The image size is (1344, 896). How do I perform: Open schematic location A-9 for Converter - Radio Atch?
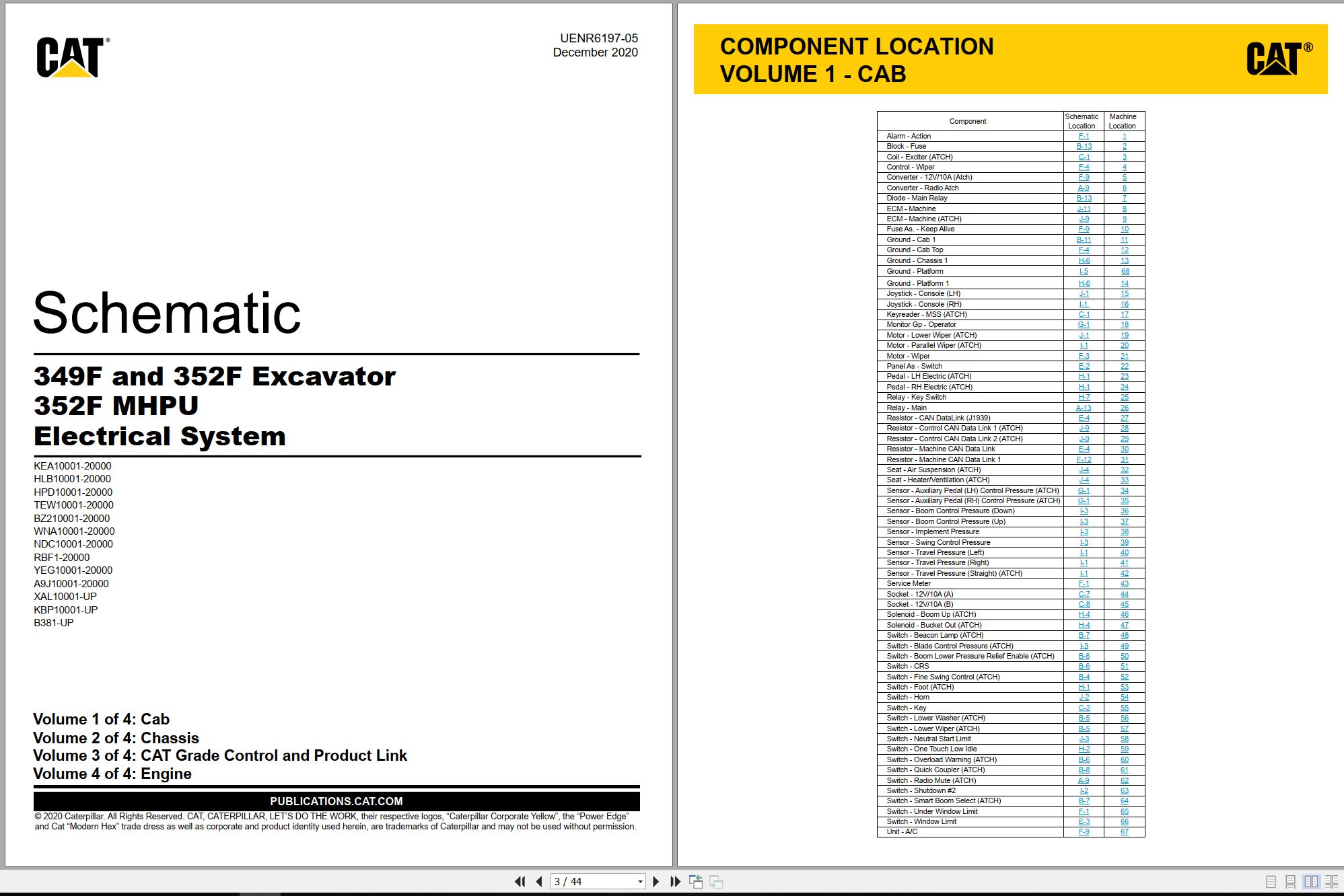1084,188
